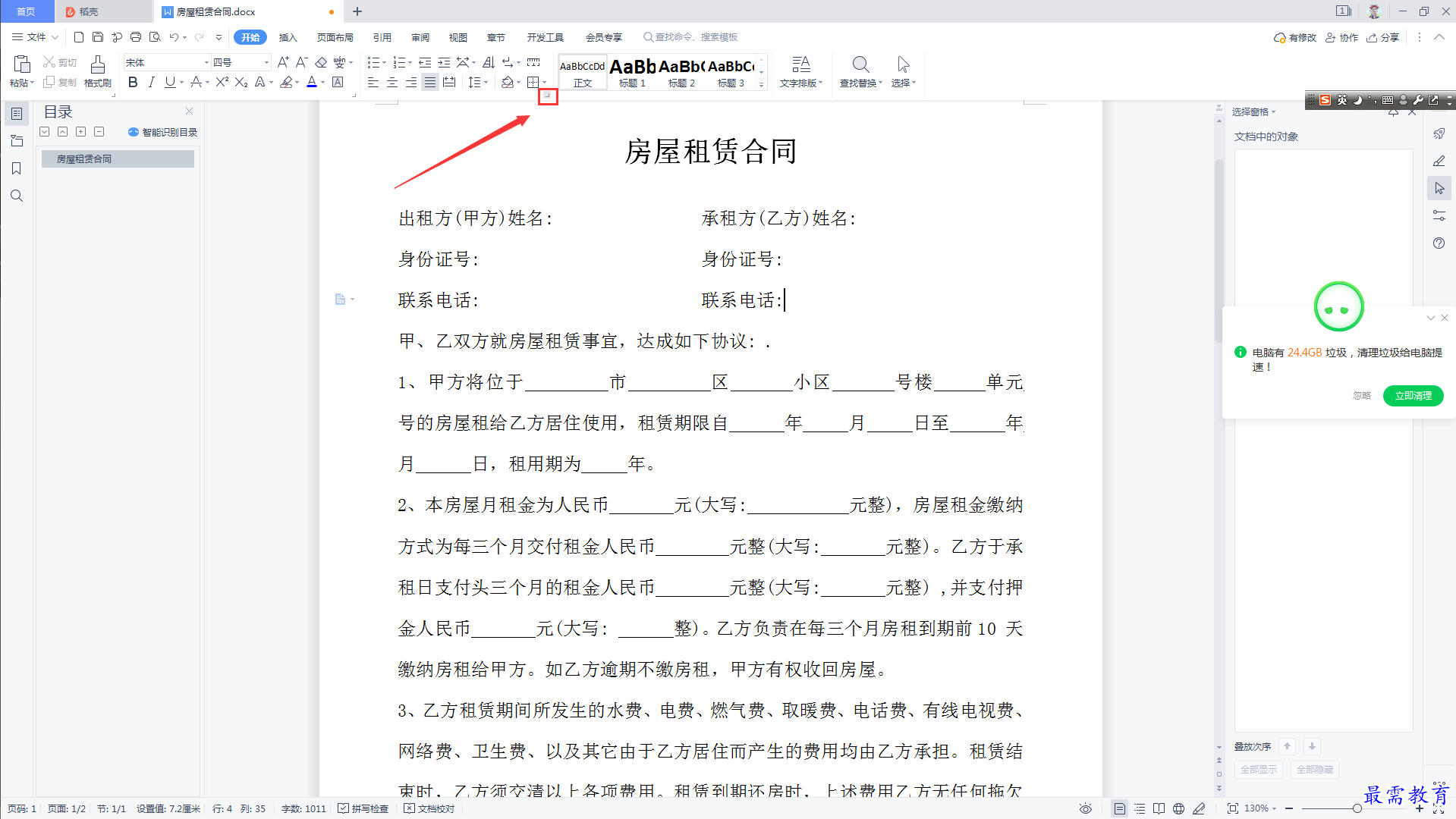Click the help question icon in right sidebar
The height and width of the screenshot is (819, 1456).
(1439, 243)
